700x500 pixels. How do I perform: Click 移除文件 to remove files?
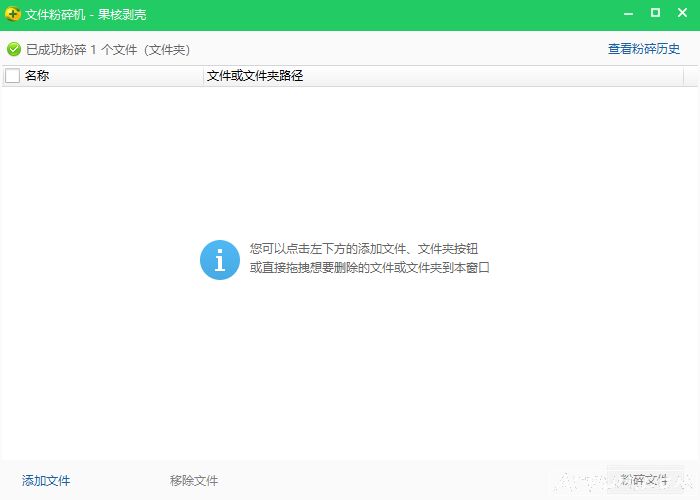(194, 480)
